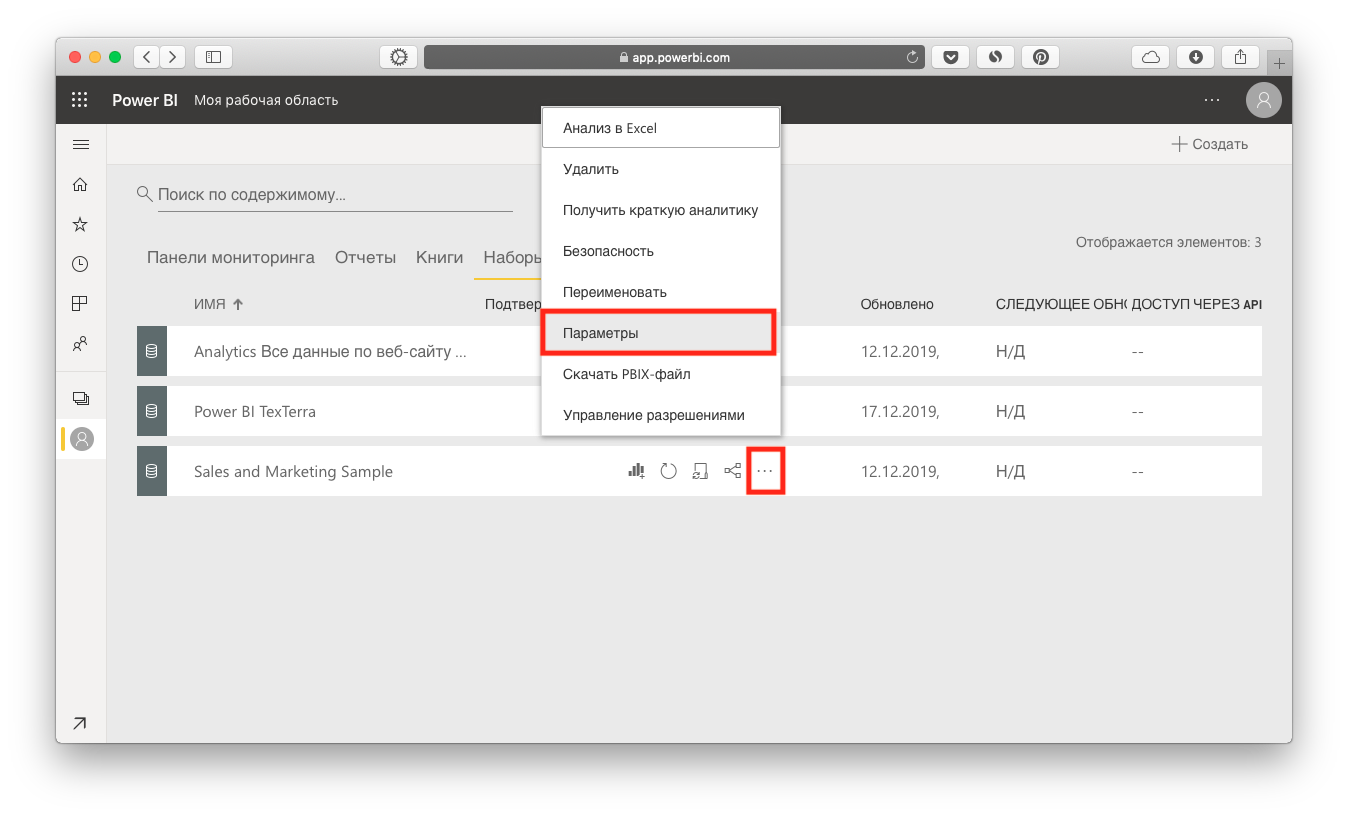Open Safari share button
This screenshot has height=817, width=1348.
pos(1241,57)
